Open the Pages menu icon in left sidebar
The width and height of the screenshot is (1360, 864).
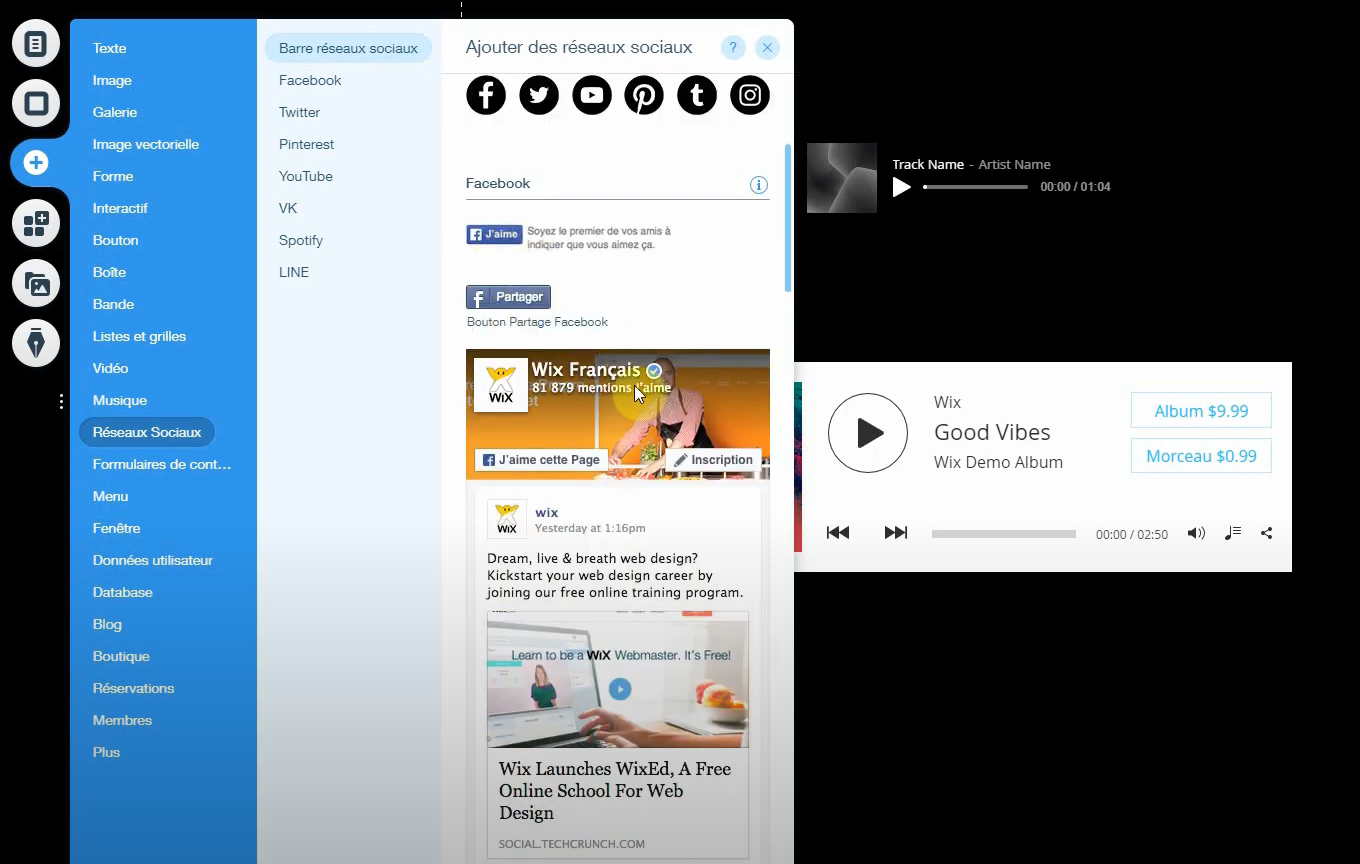36,43
